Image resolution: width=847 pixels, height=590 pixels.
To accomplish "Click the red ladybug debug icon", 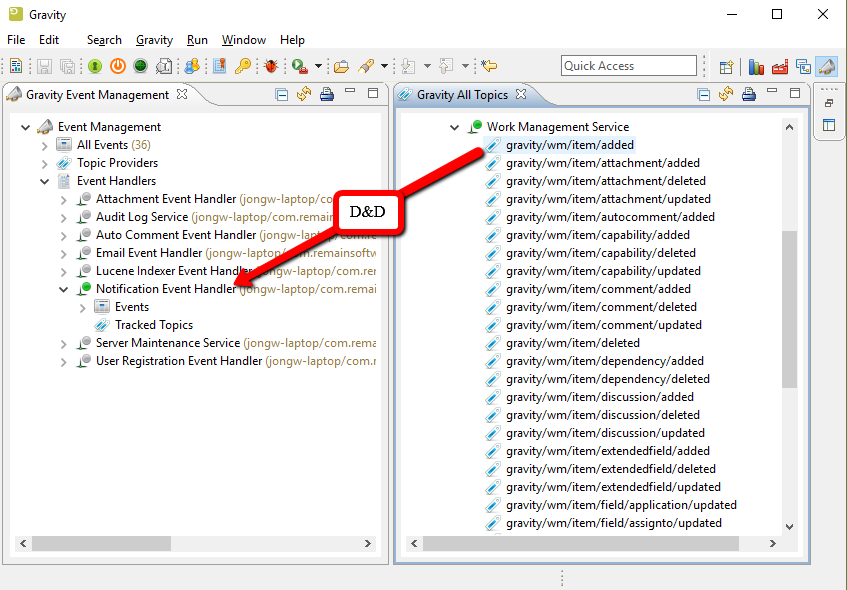I will (271, 66).
